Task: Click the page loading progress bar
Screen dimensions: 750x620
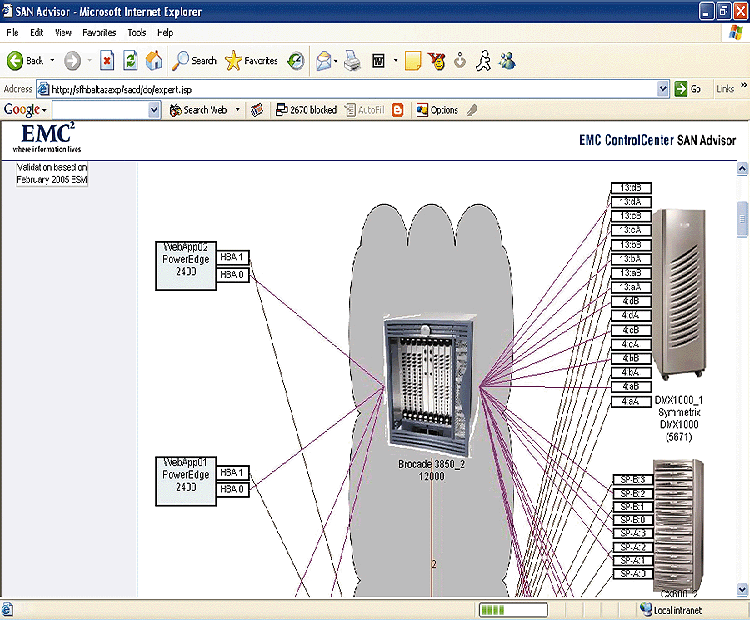Action: 513,610
